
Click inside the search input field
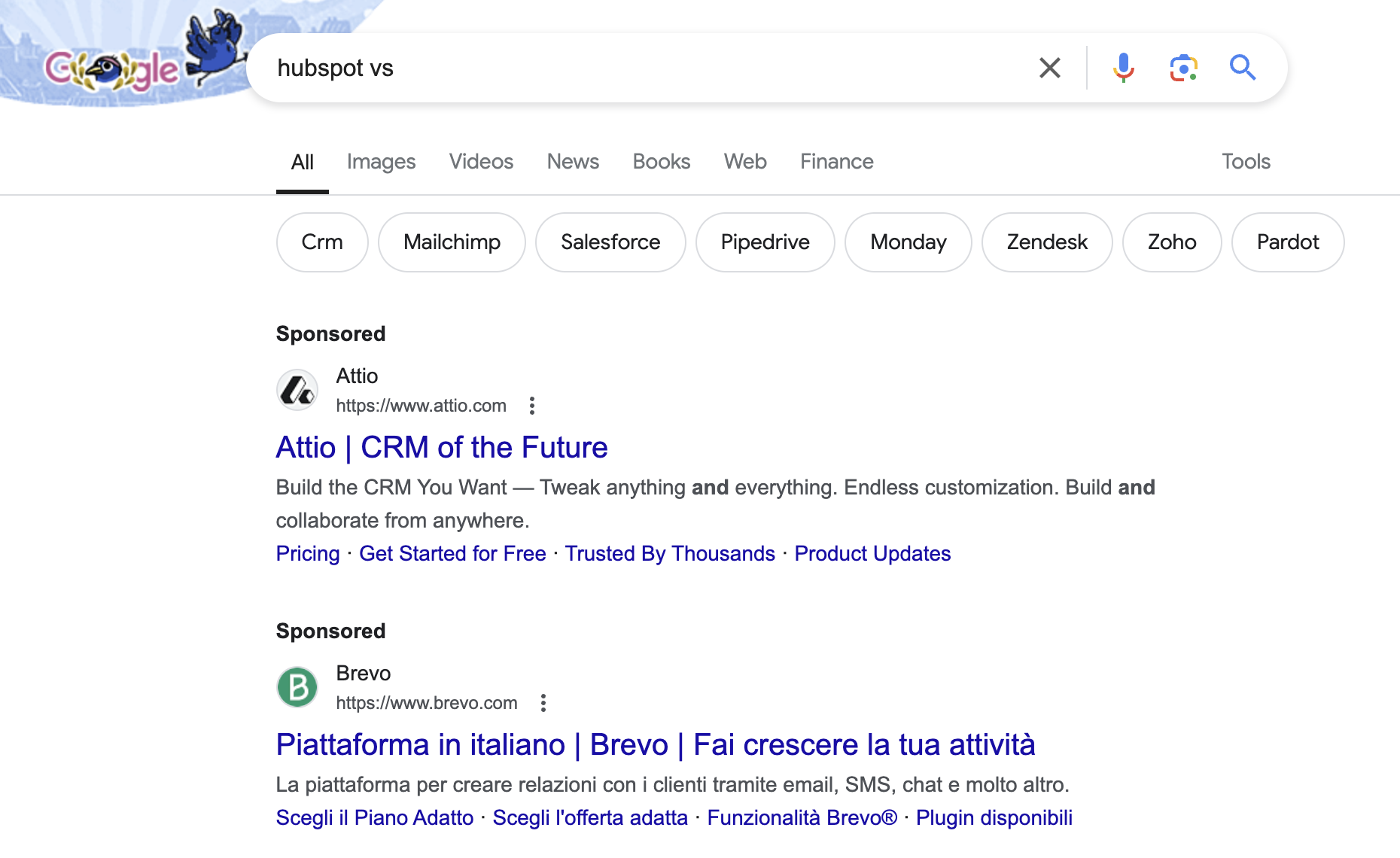coord(602,68)
